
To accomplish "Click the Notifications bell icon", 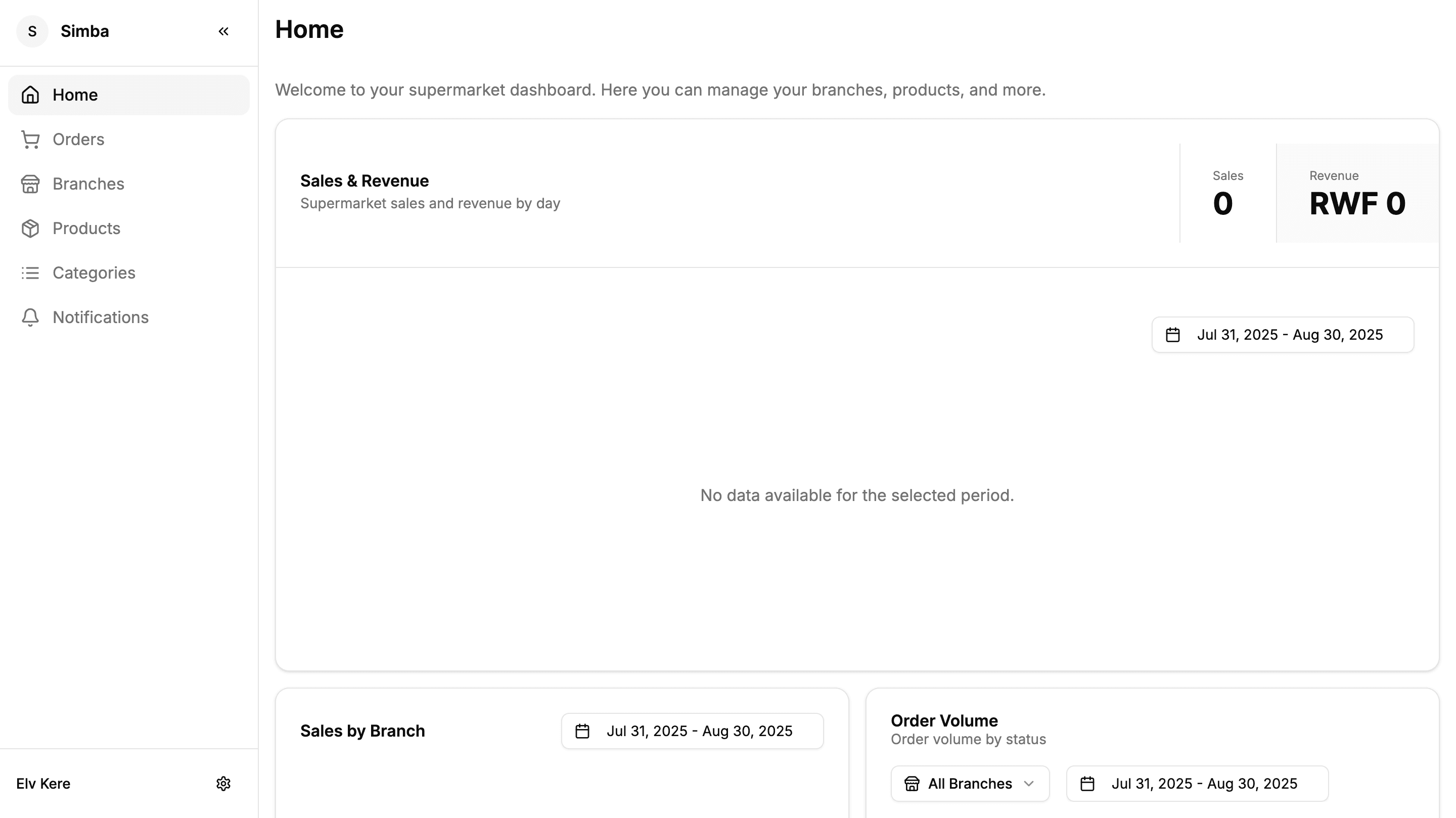I will (30, 317).
